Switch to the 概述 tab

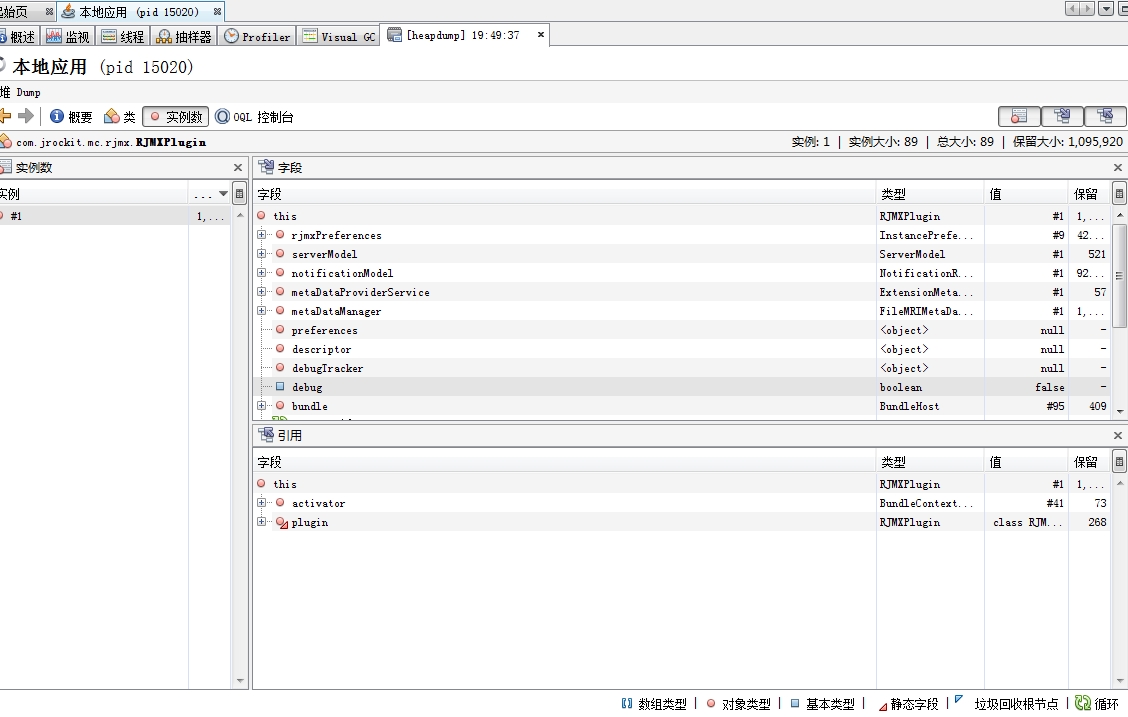pos(17,37)
